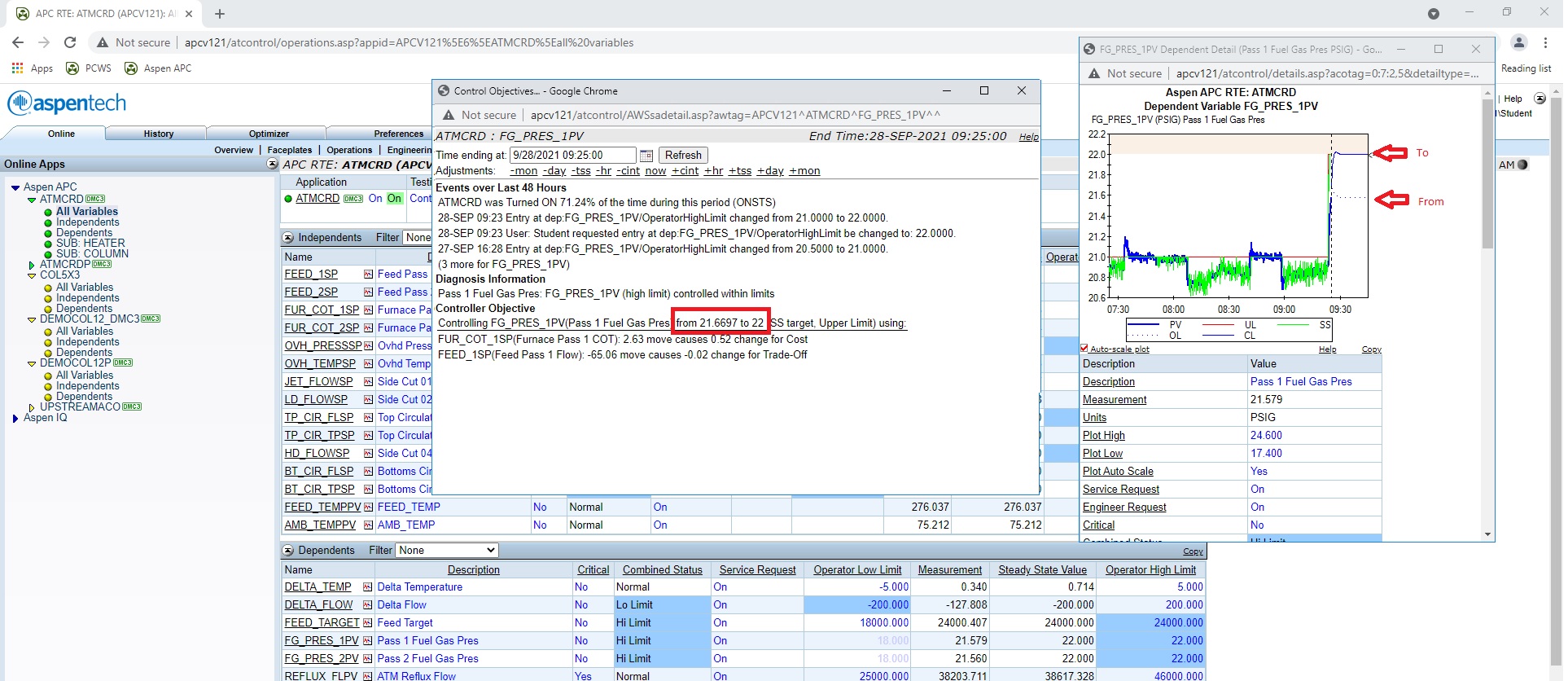
Task: Open FG_PRES_1PV variable link in Dependents
Action: pyautogui.click(x=322, y=641)
